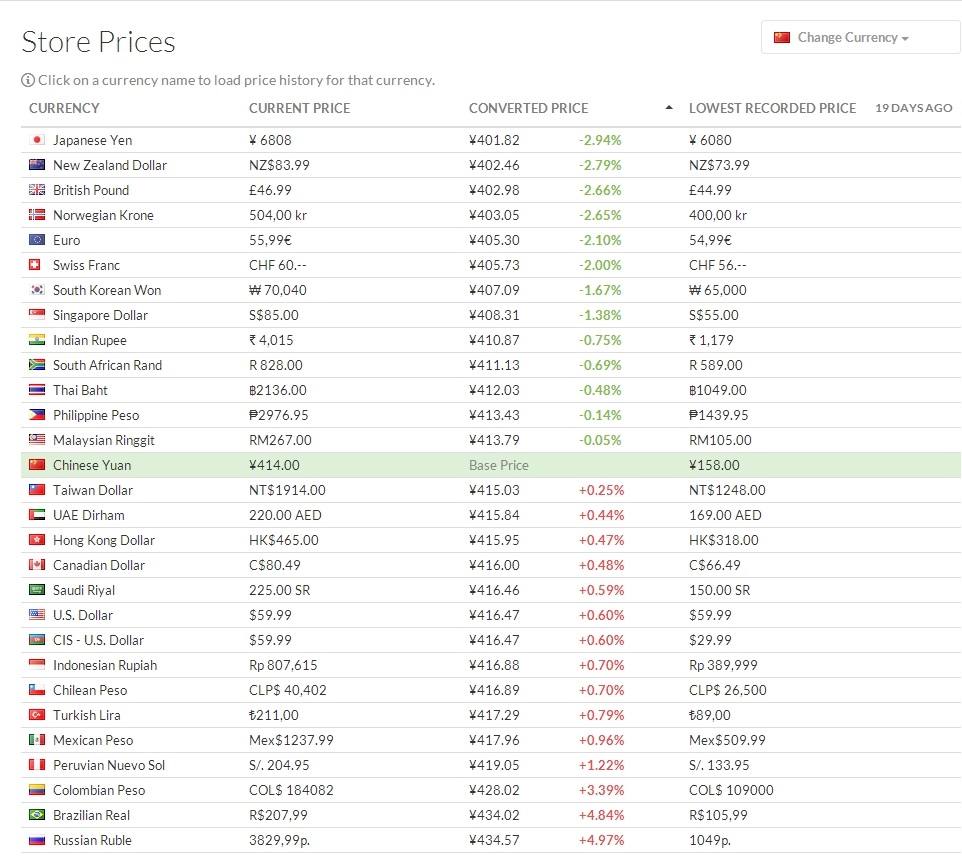Click the Brazilian flag icon

point(37,815)
